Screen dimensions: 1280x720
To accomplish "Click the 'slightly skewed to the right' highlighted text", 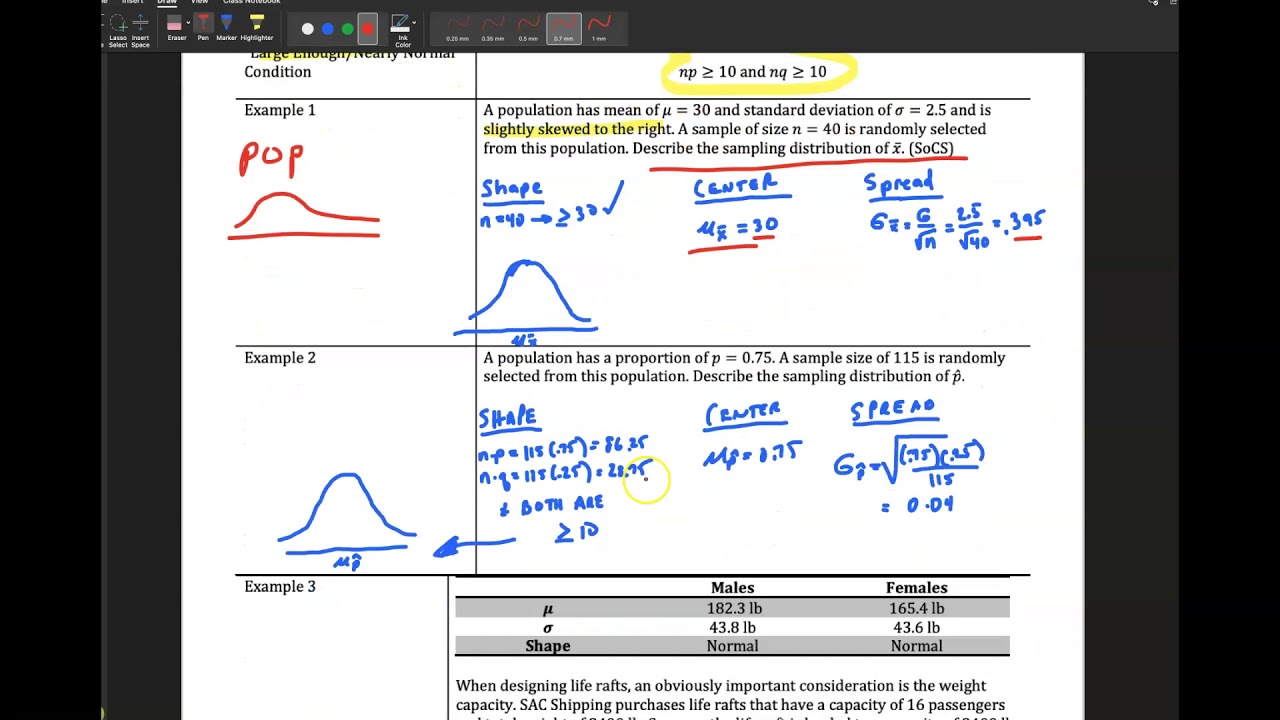I will click(x=576, y=129).
